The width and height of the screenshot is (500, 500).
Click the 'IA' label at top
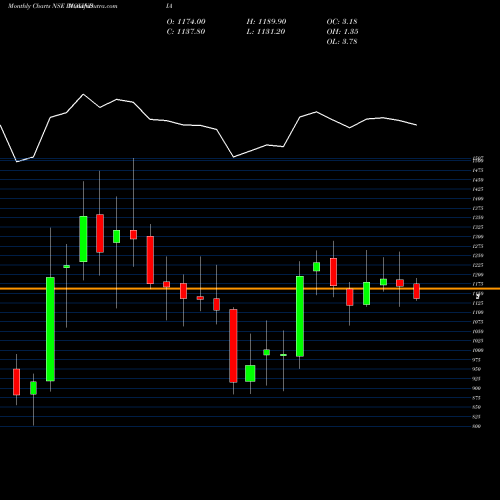tap(169, 6)
